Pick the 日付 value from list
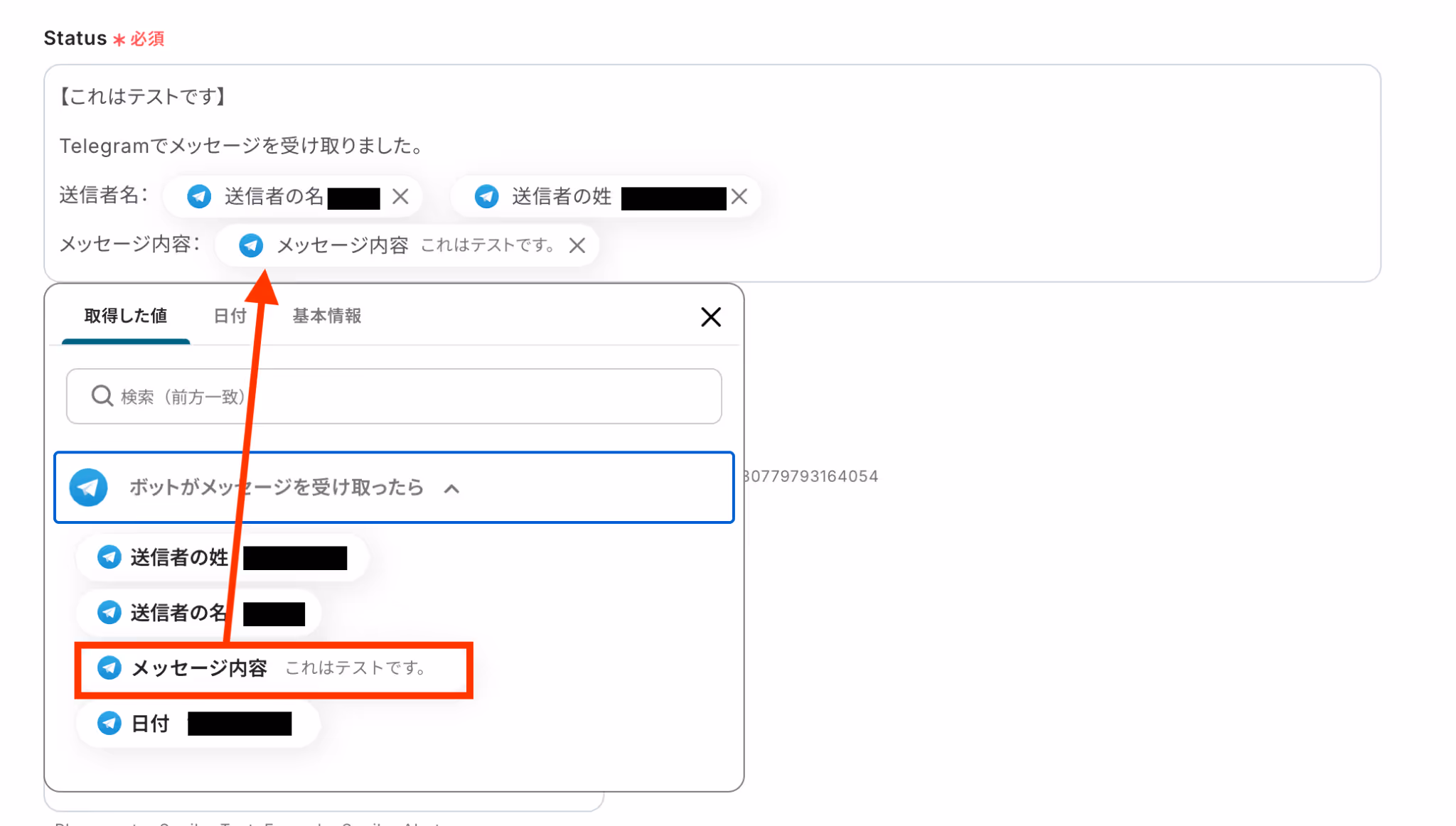The height and width of the screenshot is (826, 1456). (x=150, y=724)
